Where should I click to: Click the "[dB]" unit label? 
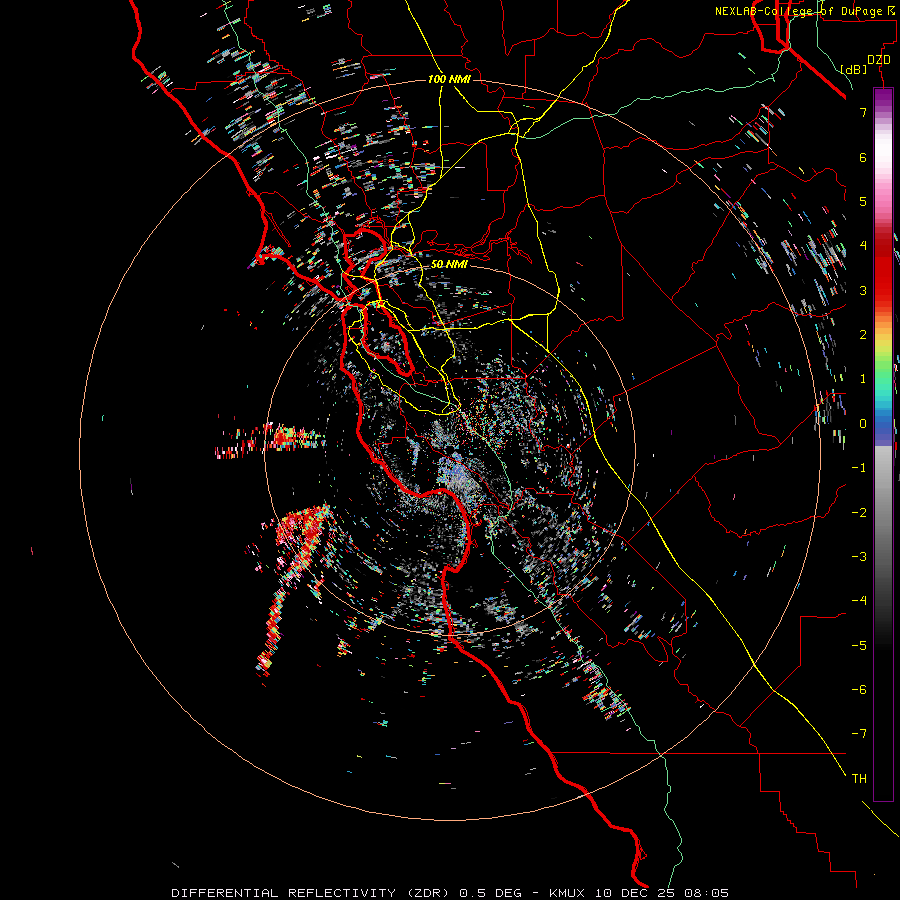click(854, 69)
